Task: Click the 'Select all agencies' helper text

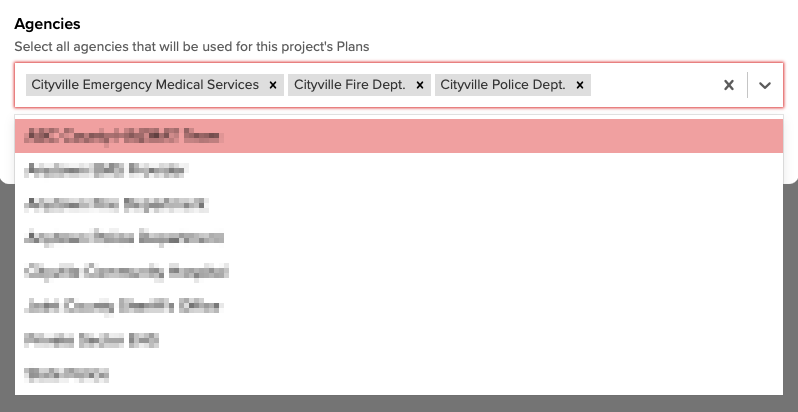Action: click(x=192, y=47)
